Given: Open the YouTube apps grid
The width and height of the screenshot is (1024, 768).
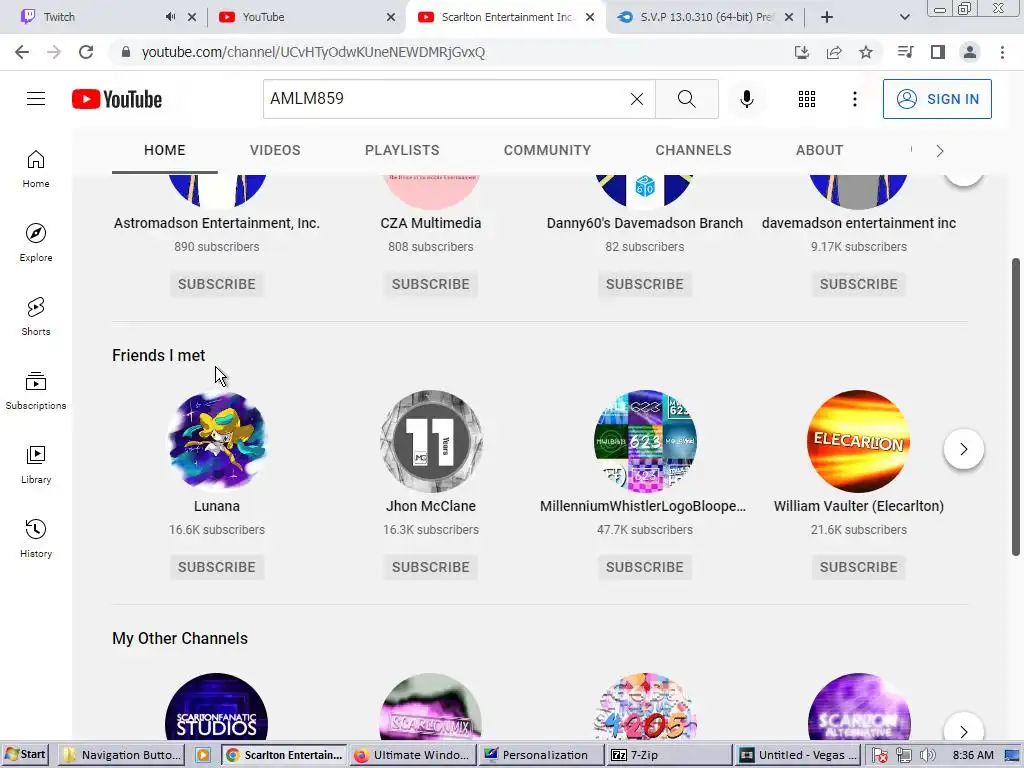Looking at the screenshot, I should [807, 99].
